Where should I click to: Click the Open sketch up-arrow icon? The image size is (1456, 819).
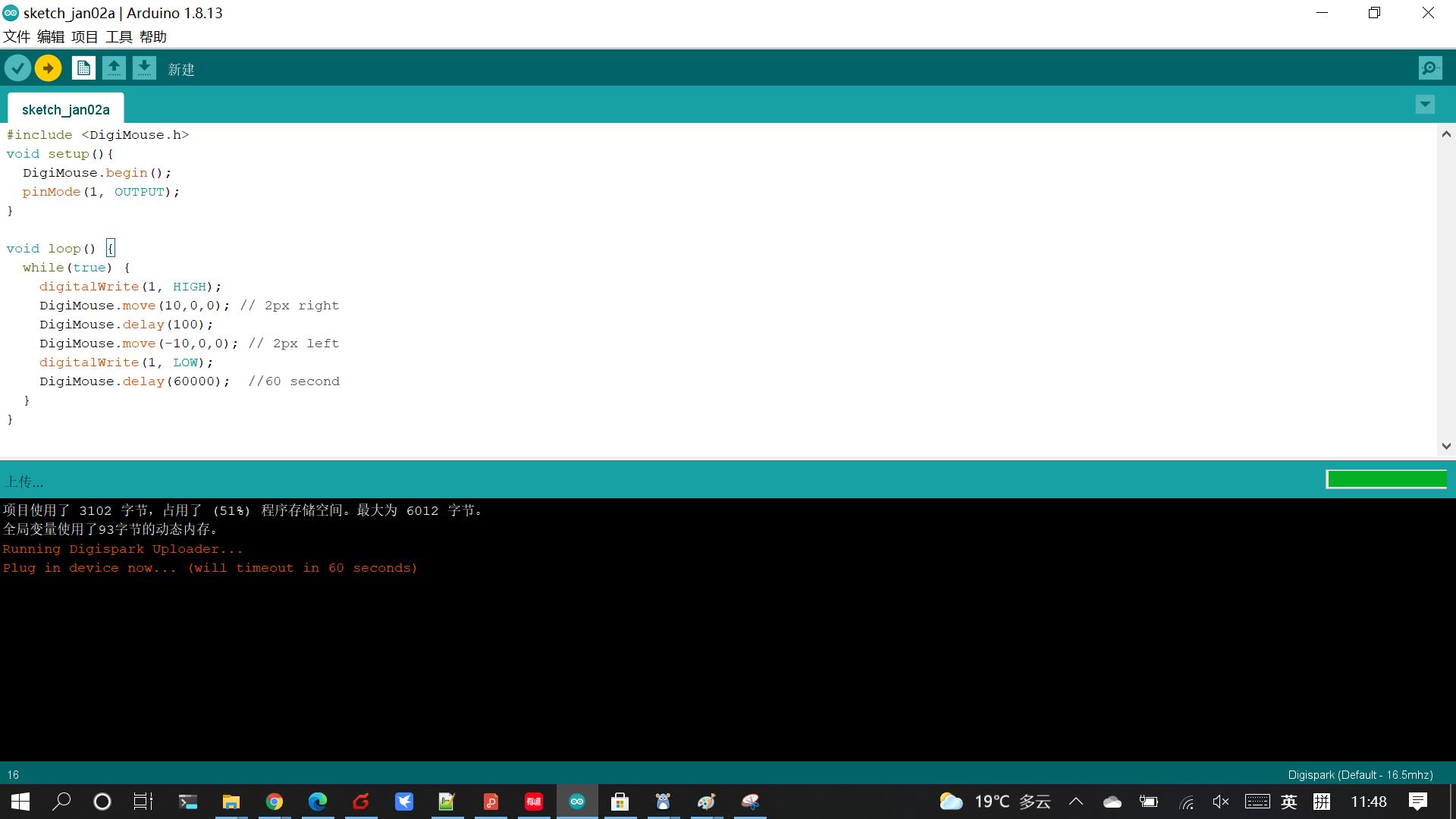click(x=114, y=68)
